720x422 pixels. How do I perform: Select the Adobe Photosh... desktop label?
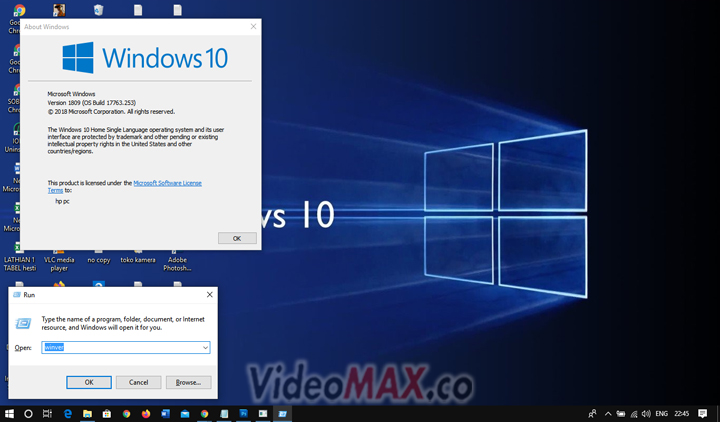[x=177, y=264]
